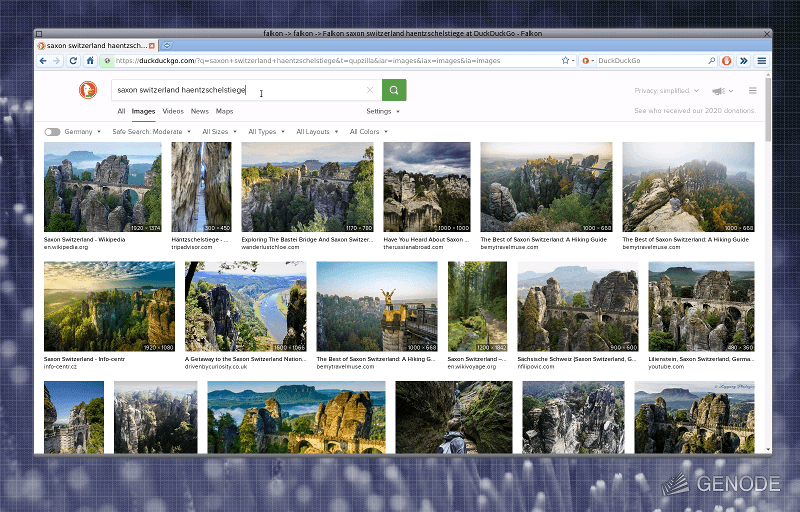
Task: Reload the page with the refresh icon
Action: (x=73, y=61)
